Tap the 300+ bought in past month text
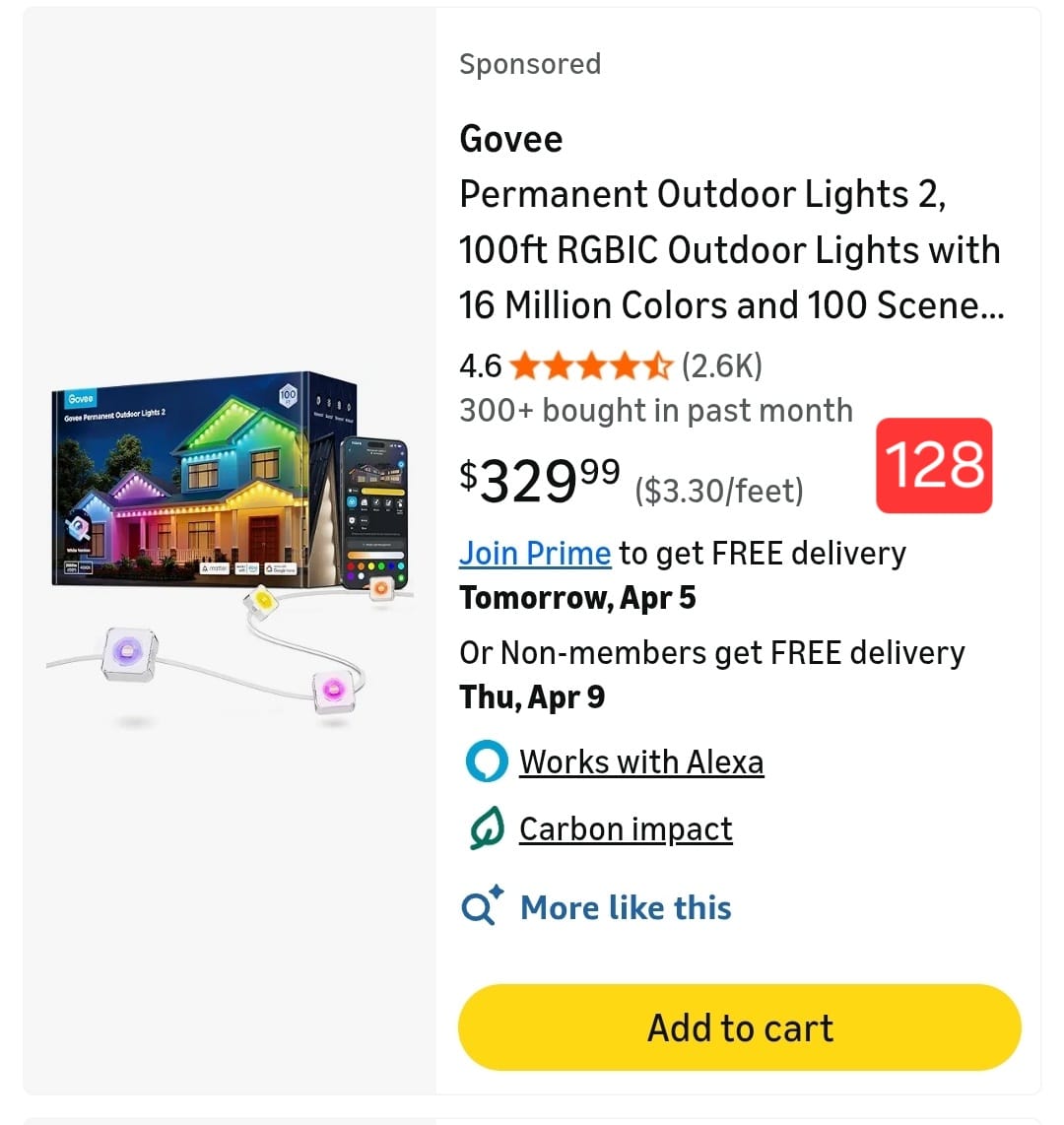This screenshot has width=1064, height=1125. [656, 410]
